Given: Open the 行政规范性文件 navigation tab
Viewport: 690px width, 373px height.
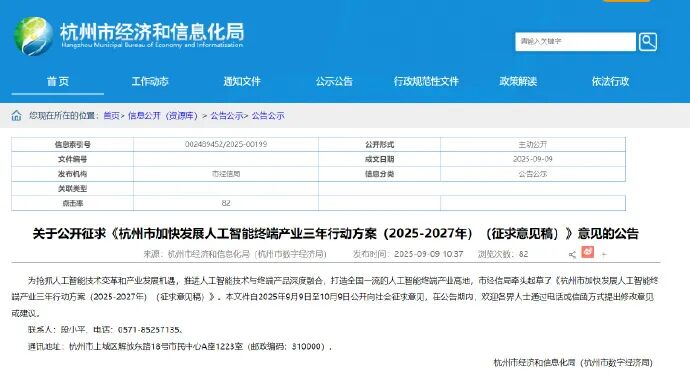Looking at the screenshot, I should (x=426, y=81).
